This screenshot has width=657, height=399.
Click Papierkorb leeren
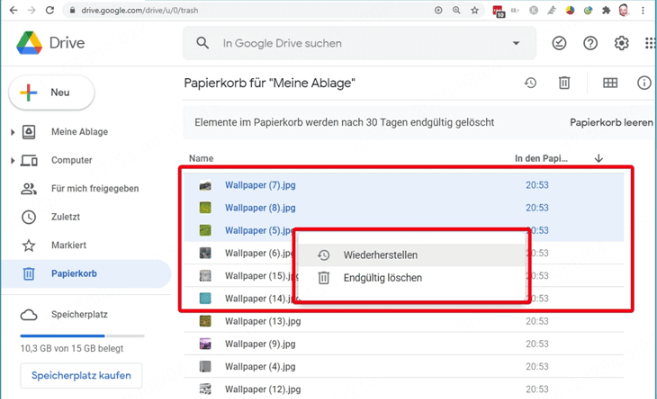(x=611, y=122)
